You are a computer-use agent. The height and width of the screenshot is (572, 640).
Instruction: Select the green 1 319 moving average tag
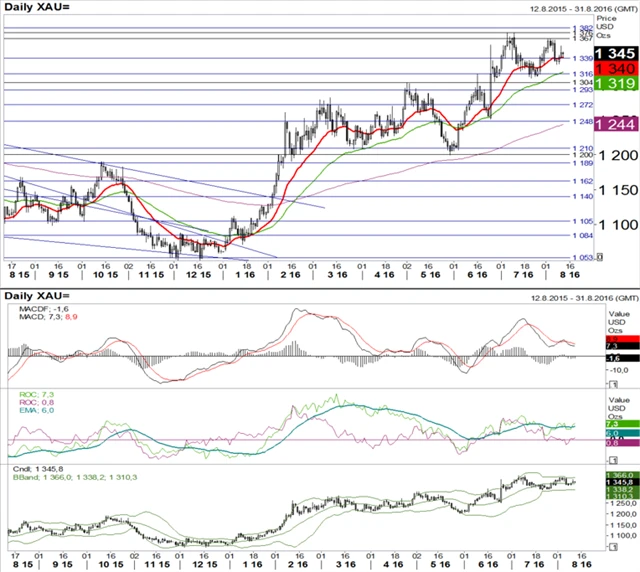613,85
